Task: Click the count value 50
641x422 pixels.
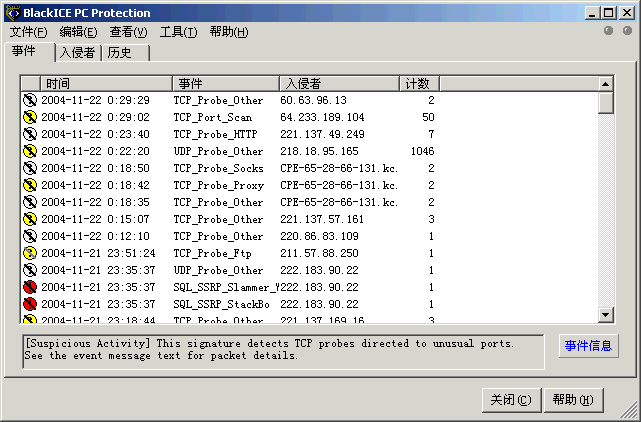Action: click(428, 117)
